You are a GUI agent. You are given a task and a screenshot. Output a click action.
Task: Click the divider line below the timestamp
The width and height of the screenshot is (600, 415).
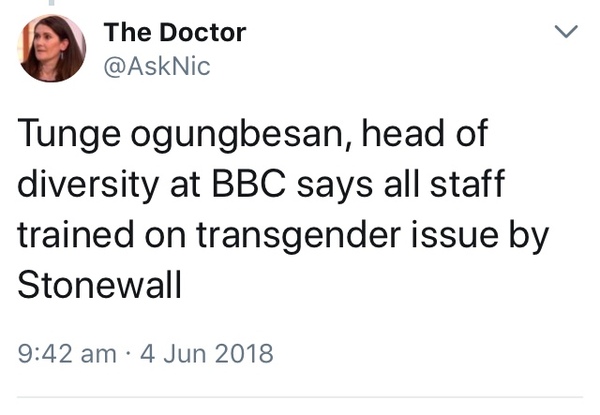(x=300, y=397)
